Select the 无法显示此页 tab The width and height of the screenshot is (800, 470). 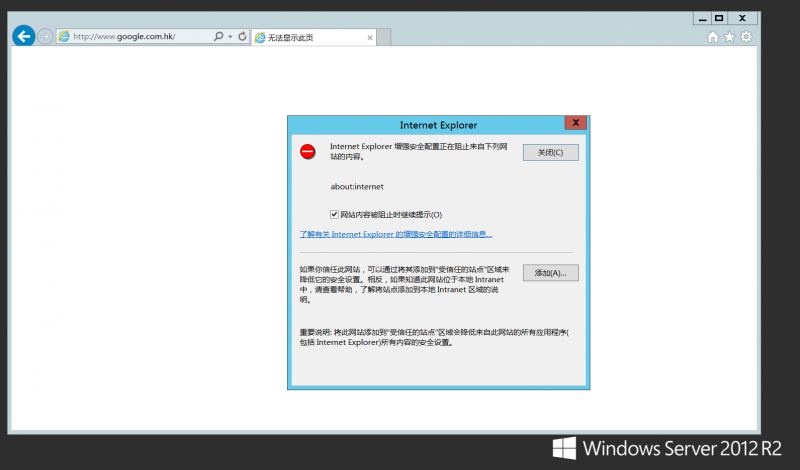click(314, 37)
